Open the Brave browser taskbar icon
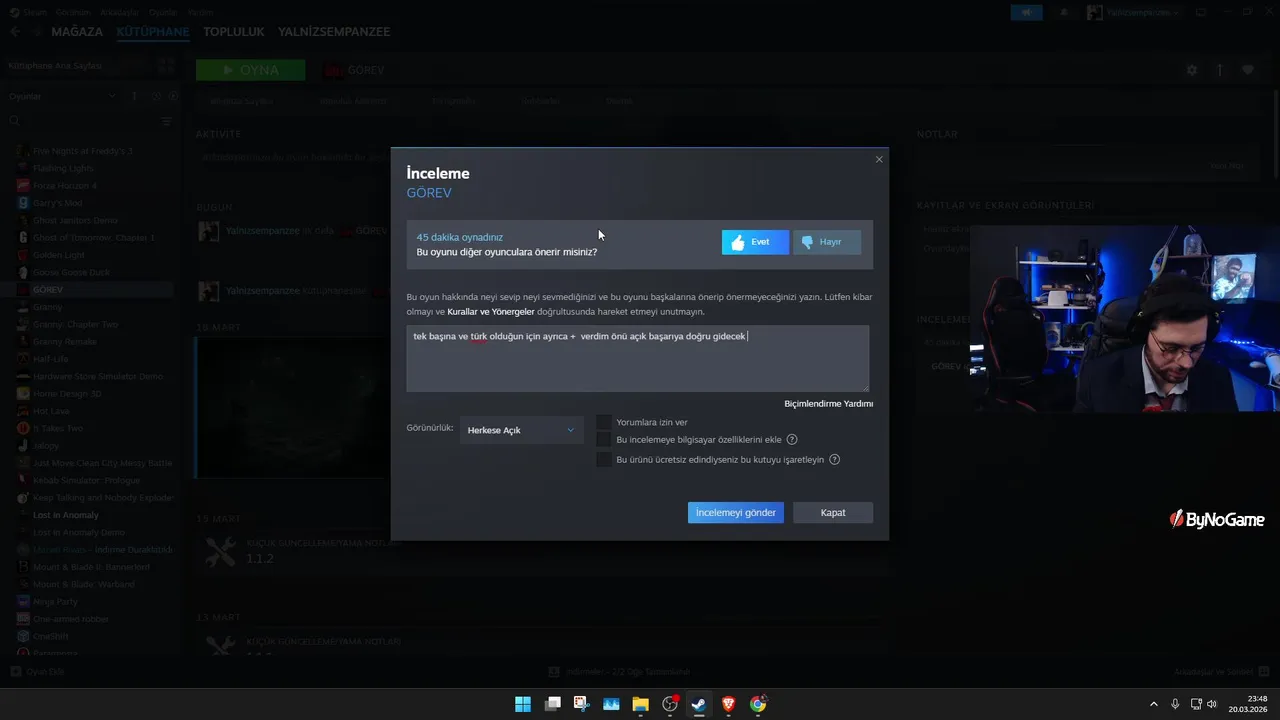 pos(728,704)
